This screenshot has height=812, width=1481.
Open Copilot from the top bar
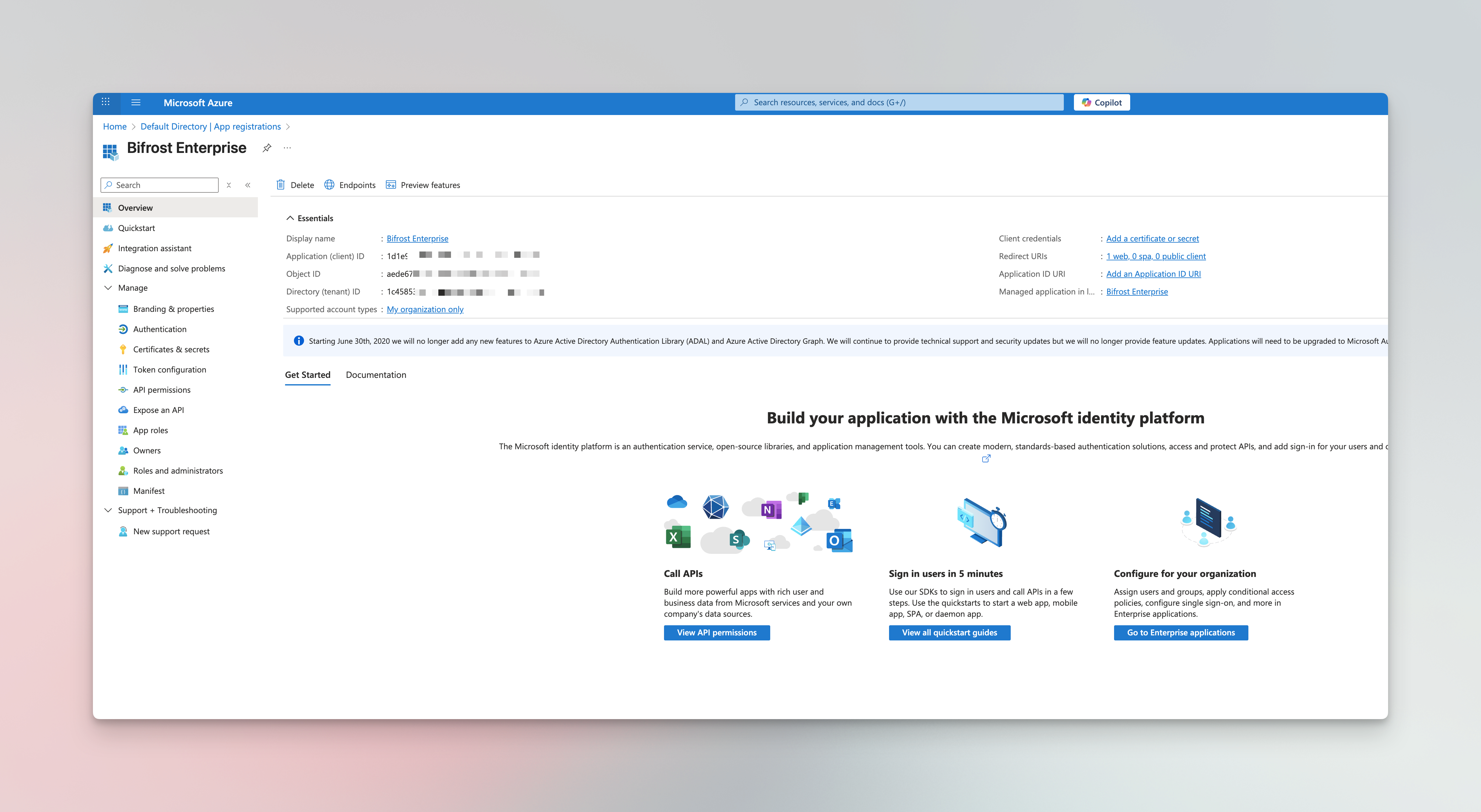click(x=1101, y=102)
